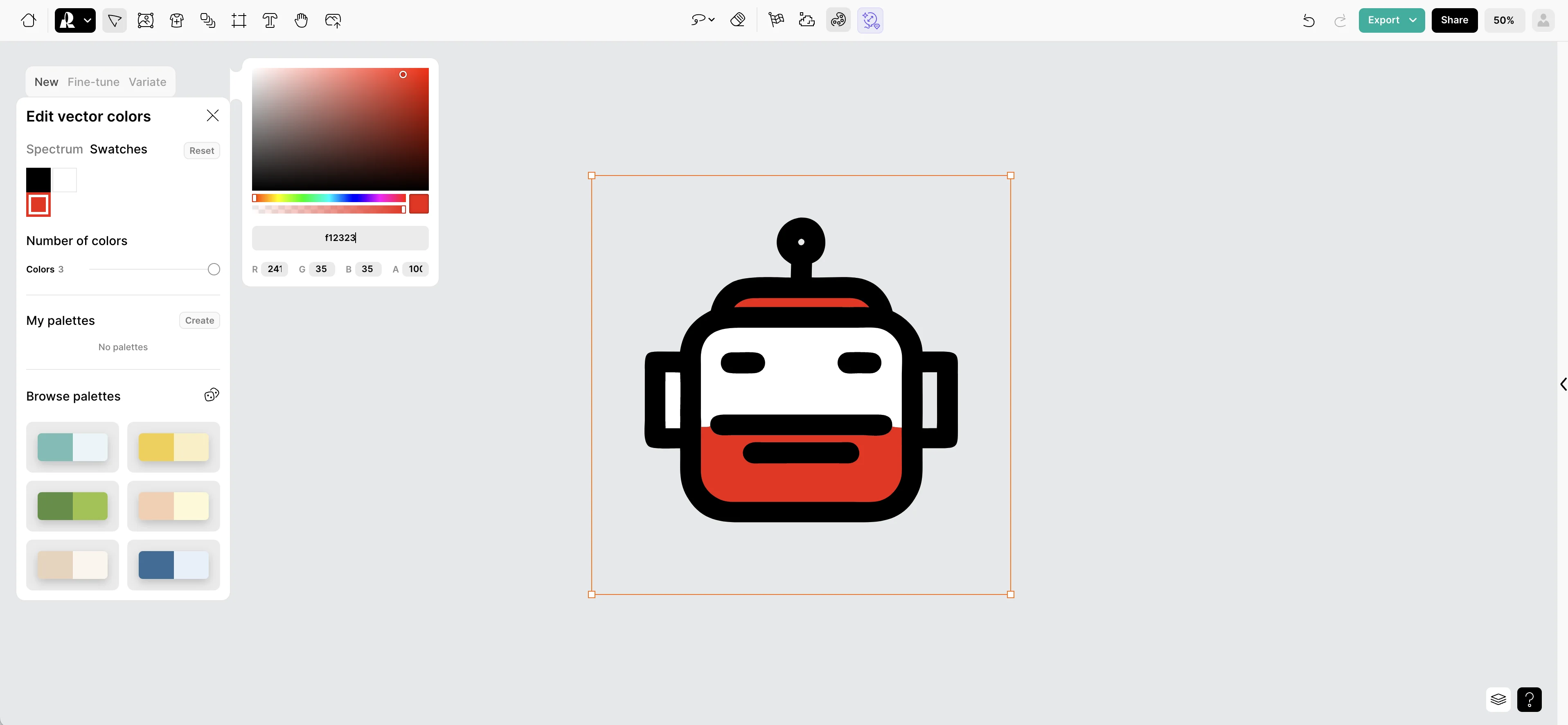The height and width of the screenshot is (725, 1568).
Task: Select the frame crop tool
Action: click(x=239, y=20)
